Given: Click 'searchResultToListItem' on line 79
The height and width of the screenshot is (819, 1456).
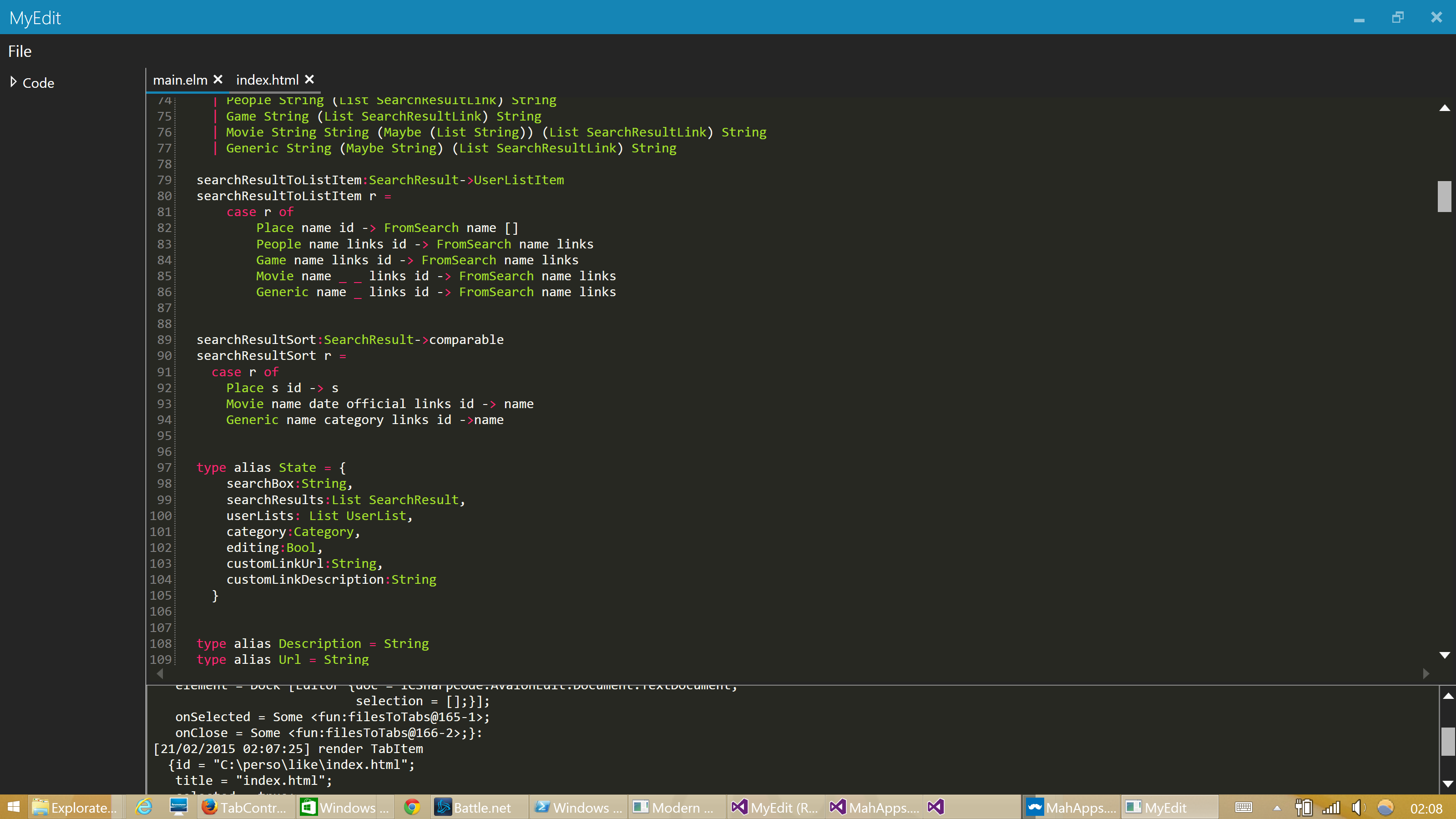Looking at the screenshot, I should point(278,180).
